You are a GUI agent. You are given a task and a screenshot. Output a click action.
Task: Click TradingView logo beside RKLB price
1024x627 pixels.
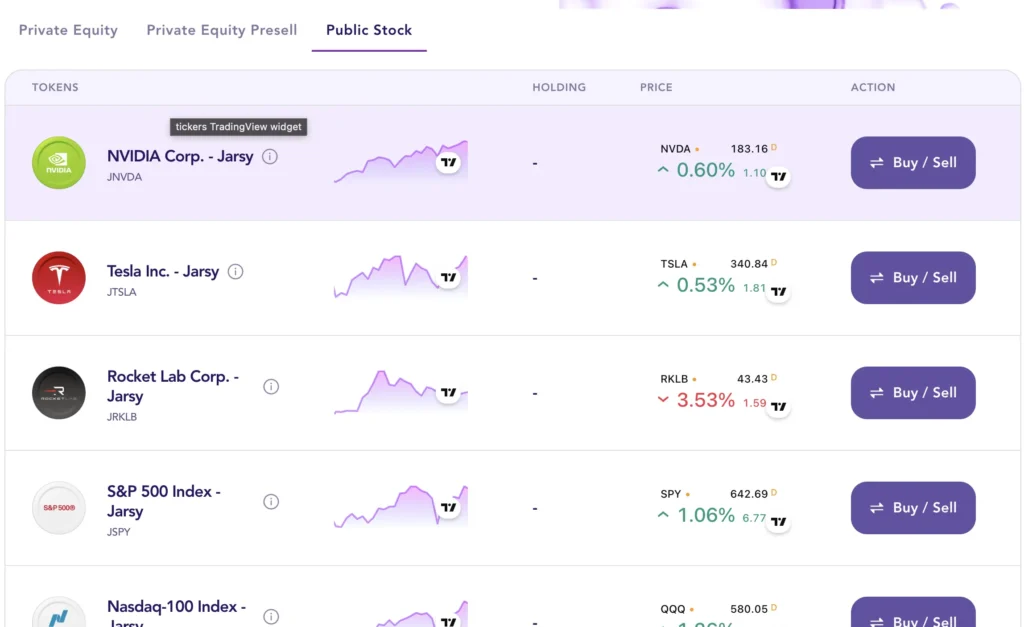coord(778,406)
